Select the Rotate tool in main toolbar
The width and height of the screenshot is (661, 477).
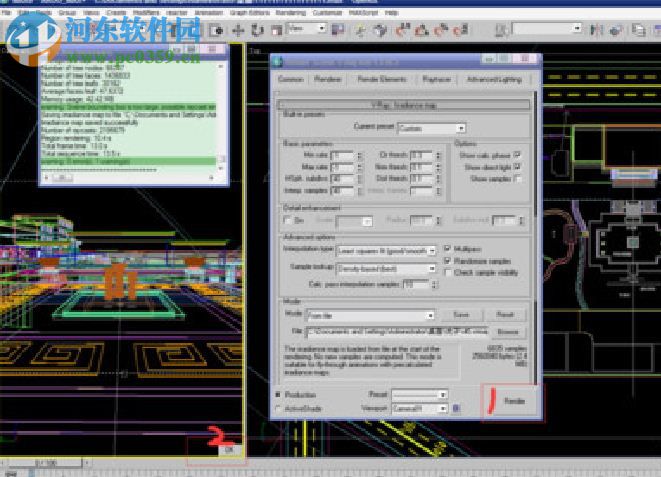tap(257, 30)
